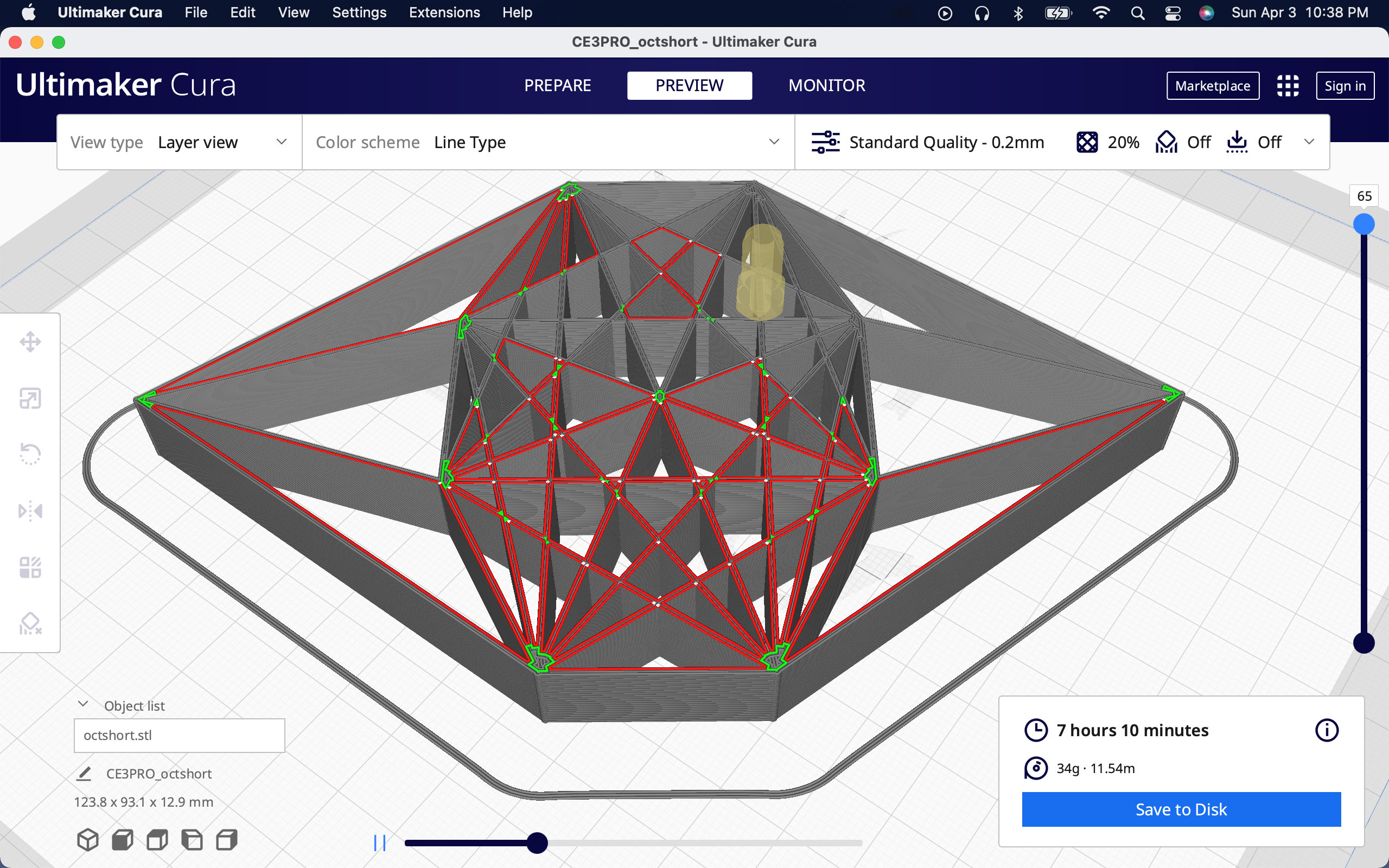
Task: Open the Extensions menu
Action: coord(444,12)
